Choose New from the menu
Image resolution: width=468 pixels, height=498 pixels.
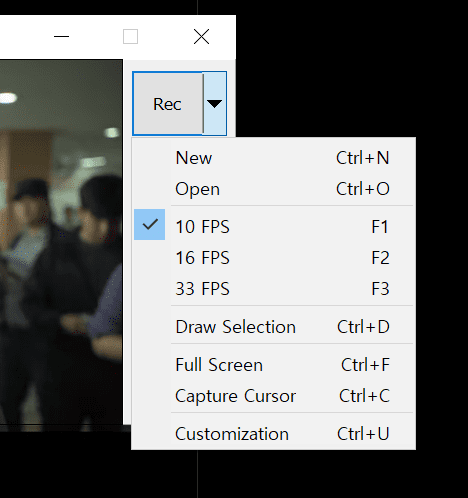click(274, 158)
